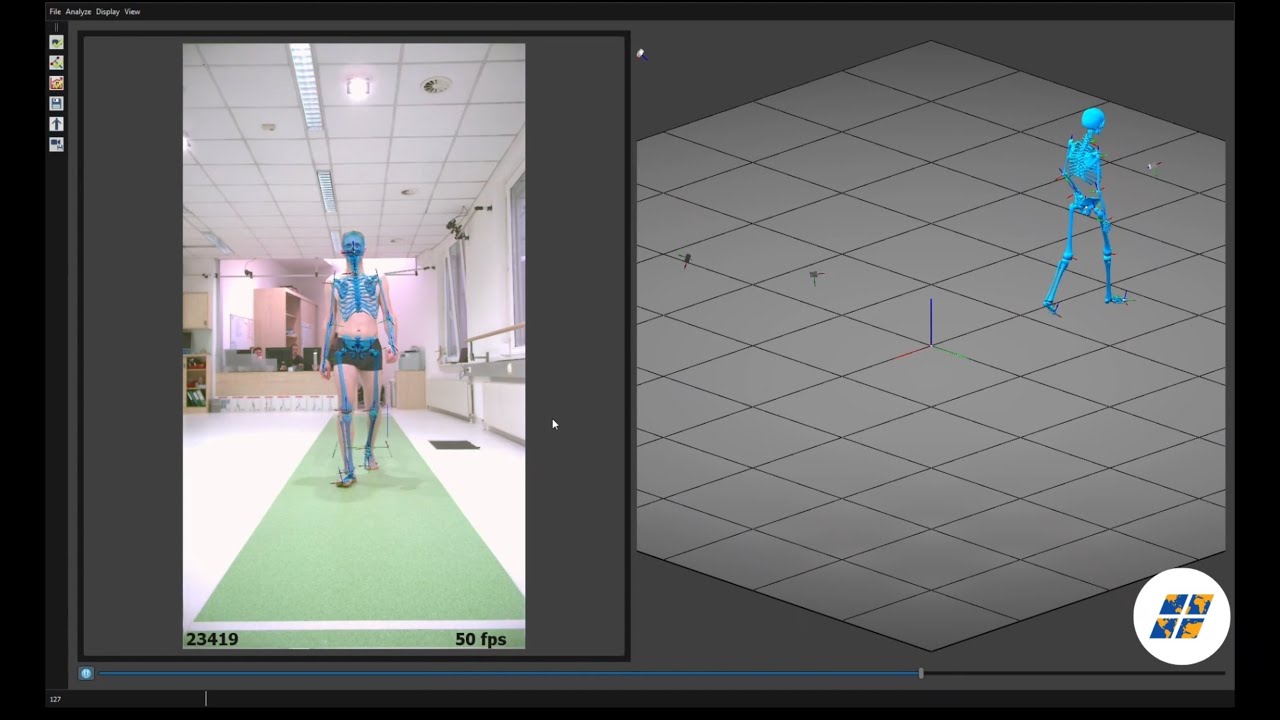The image size is (1280, 720).
Task: Open the chart graph toolbar icon
Action: click(x=56, y=83)
